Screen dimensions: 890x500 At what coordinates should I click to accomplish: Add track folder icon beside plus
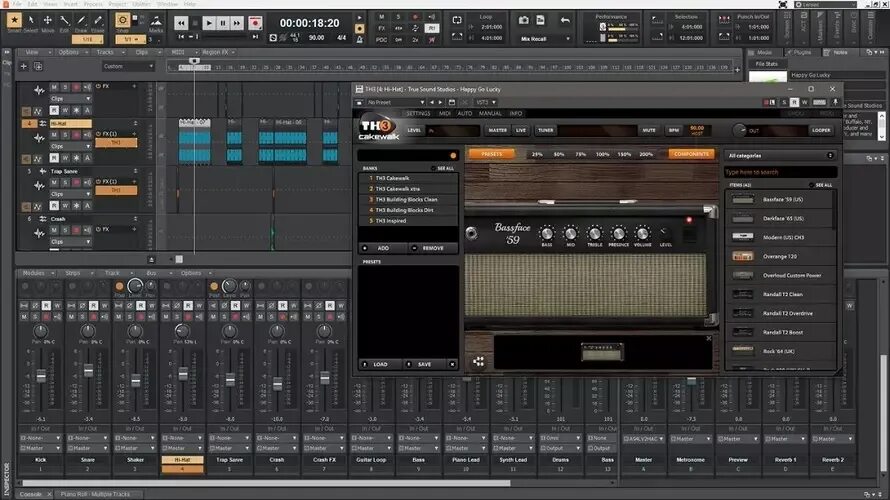[x=38, y=66]
